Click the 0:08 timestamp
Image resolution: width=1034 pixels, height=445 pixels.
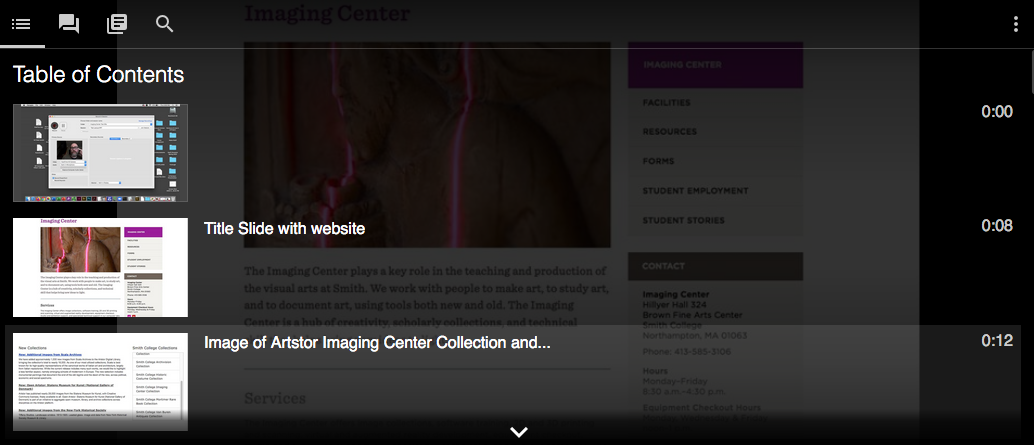[996, 226]
